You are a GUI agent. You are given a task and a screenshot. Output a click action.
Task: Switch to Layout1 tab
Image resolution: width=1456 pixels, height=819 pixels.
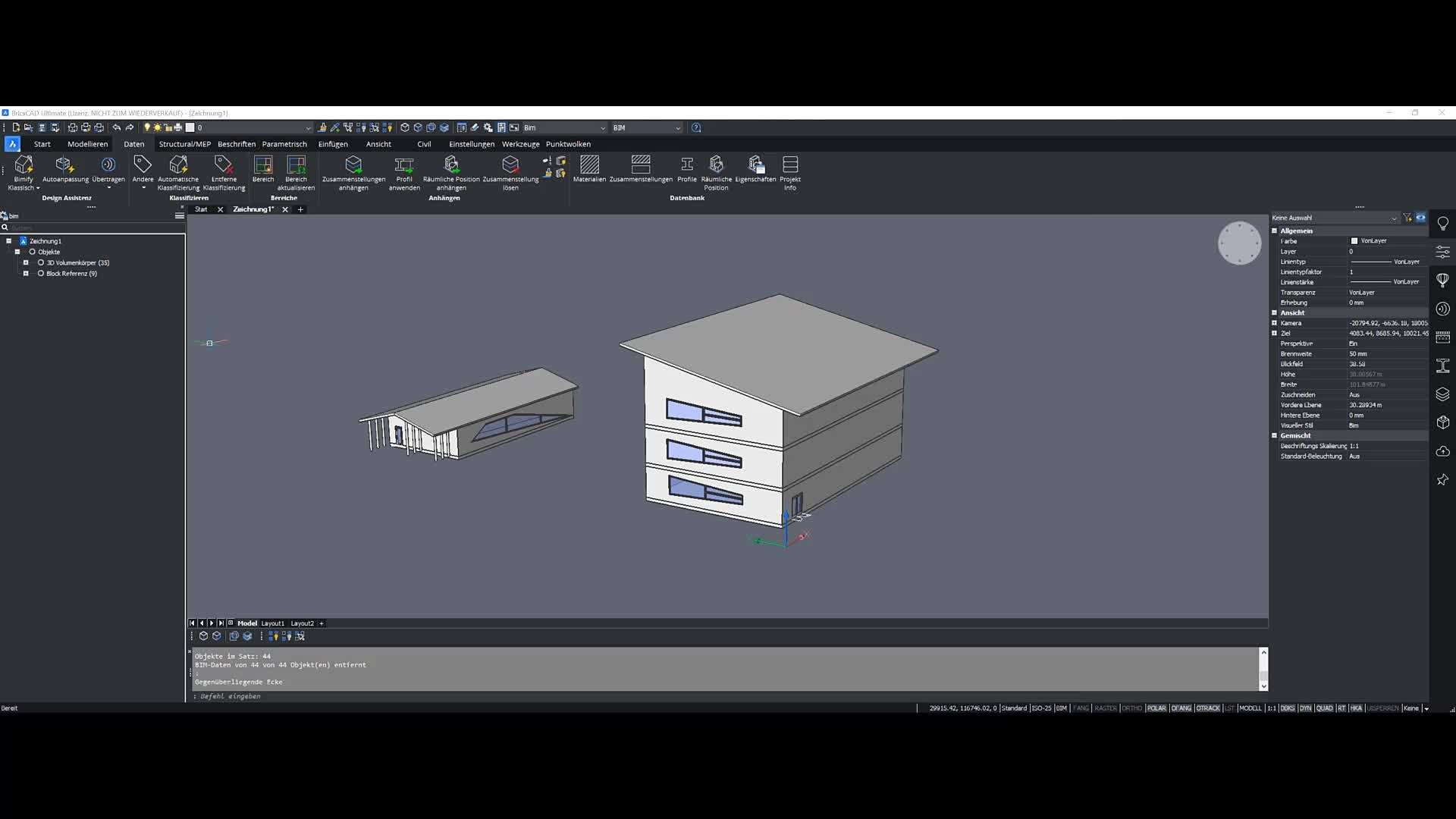(x=272, y=623)
